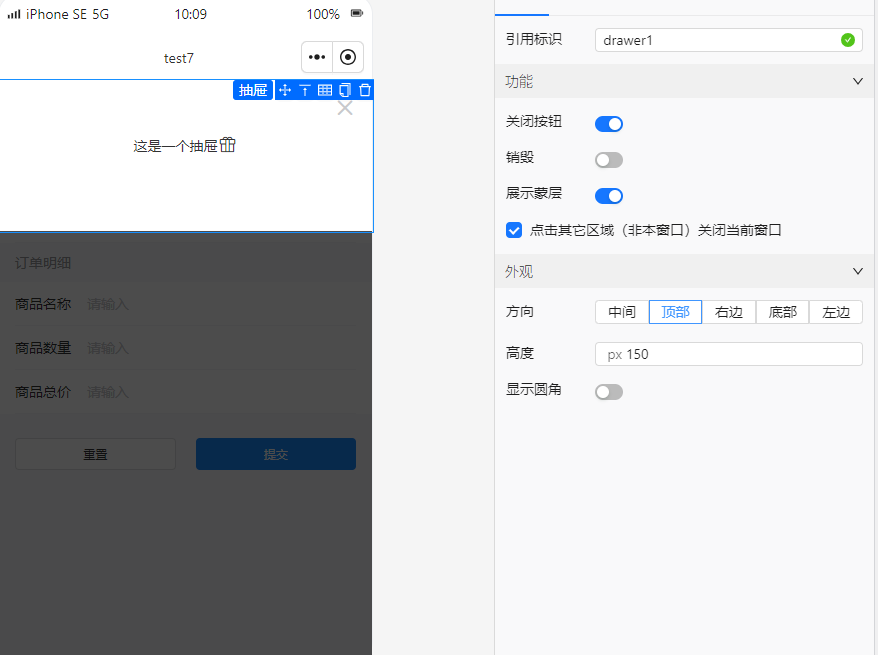Close the drawer using the gray X
Viewport: 878px width, 655px height.
pos(345,108)
